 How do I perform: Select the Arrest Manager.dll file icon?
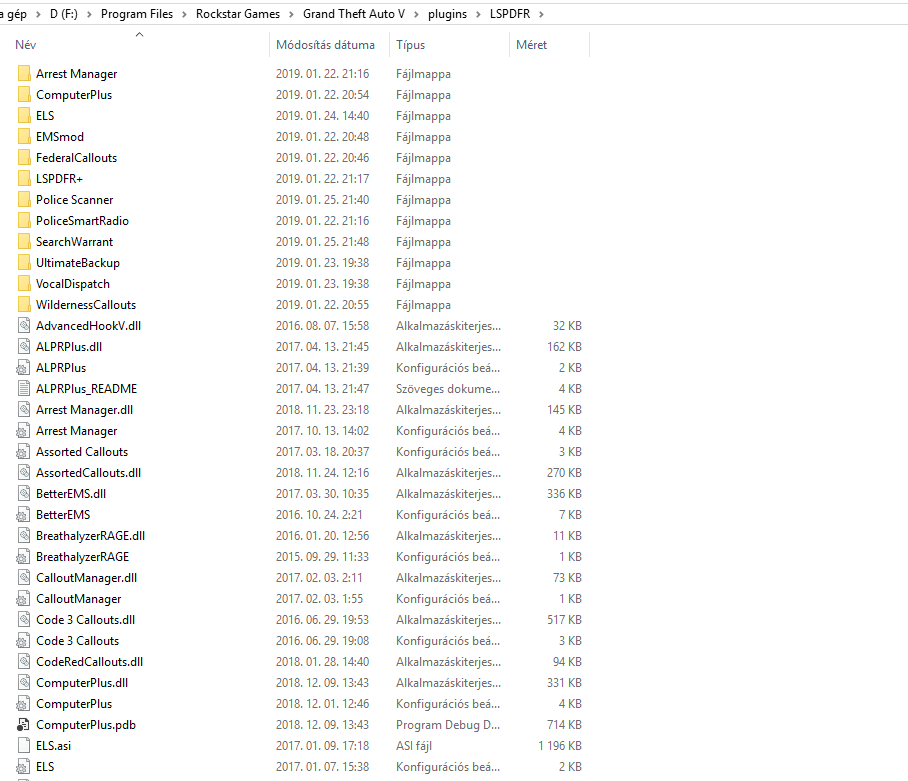pyautogui.click(x=24, y=409)
